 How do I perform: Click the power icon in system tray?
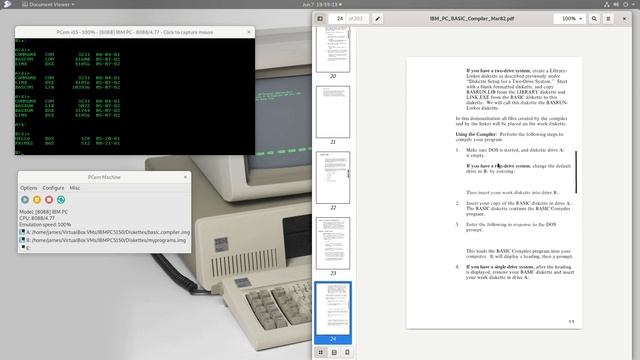click(x=625, y=4)
